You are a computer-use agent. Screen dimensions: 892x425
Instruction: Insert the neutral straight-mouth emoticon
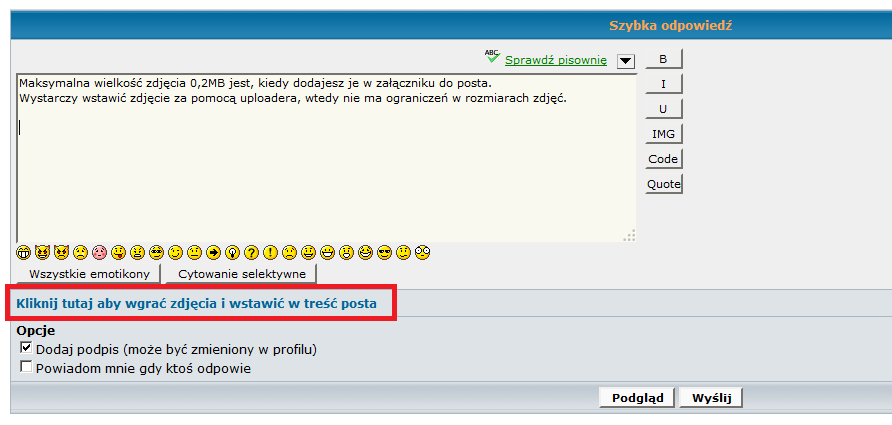(195, 251)
